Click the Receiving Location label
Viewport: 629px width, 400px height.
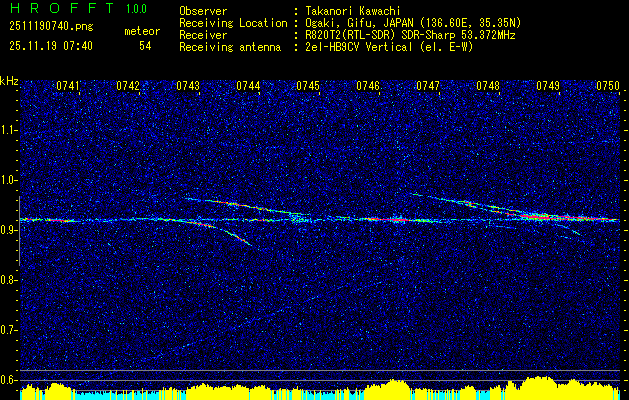pyautogui.click(x=233, y=24)
